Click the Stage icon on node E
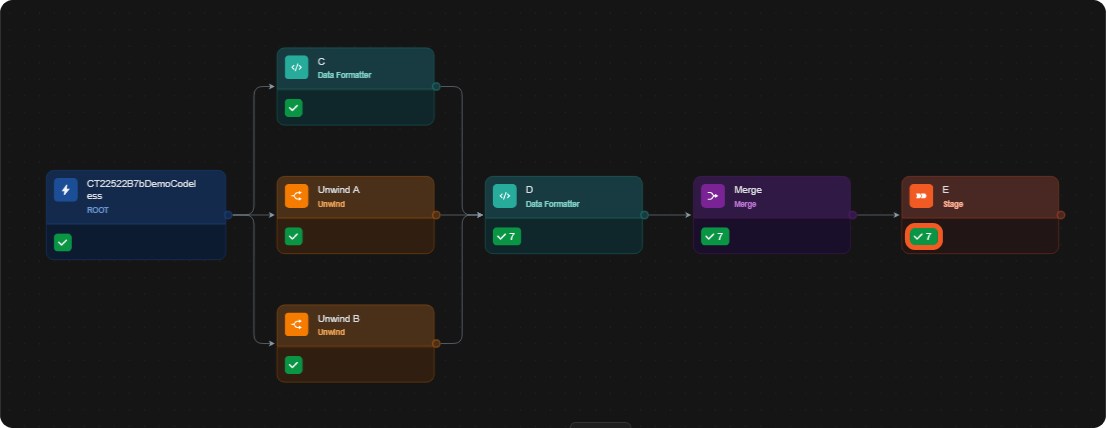The width and height of the screenshot is (1106, 428). pos(920,196)
